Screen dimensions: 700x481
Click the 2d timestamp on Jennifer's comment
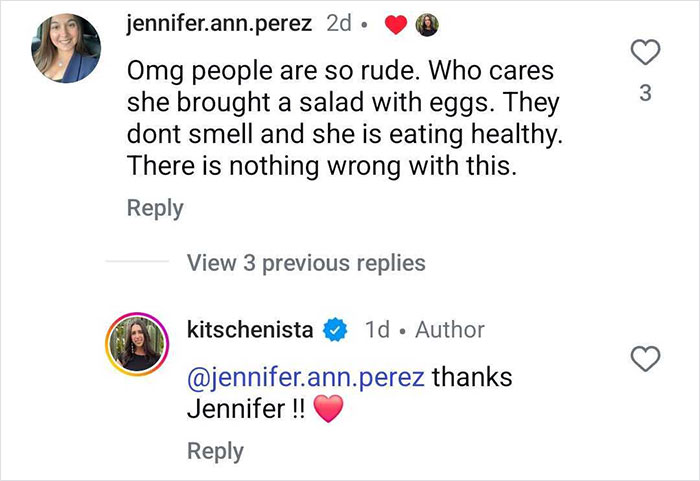pyautogui.click(x=339, y=25)
